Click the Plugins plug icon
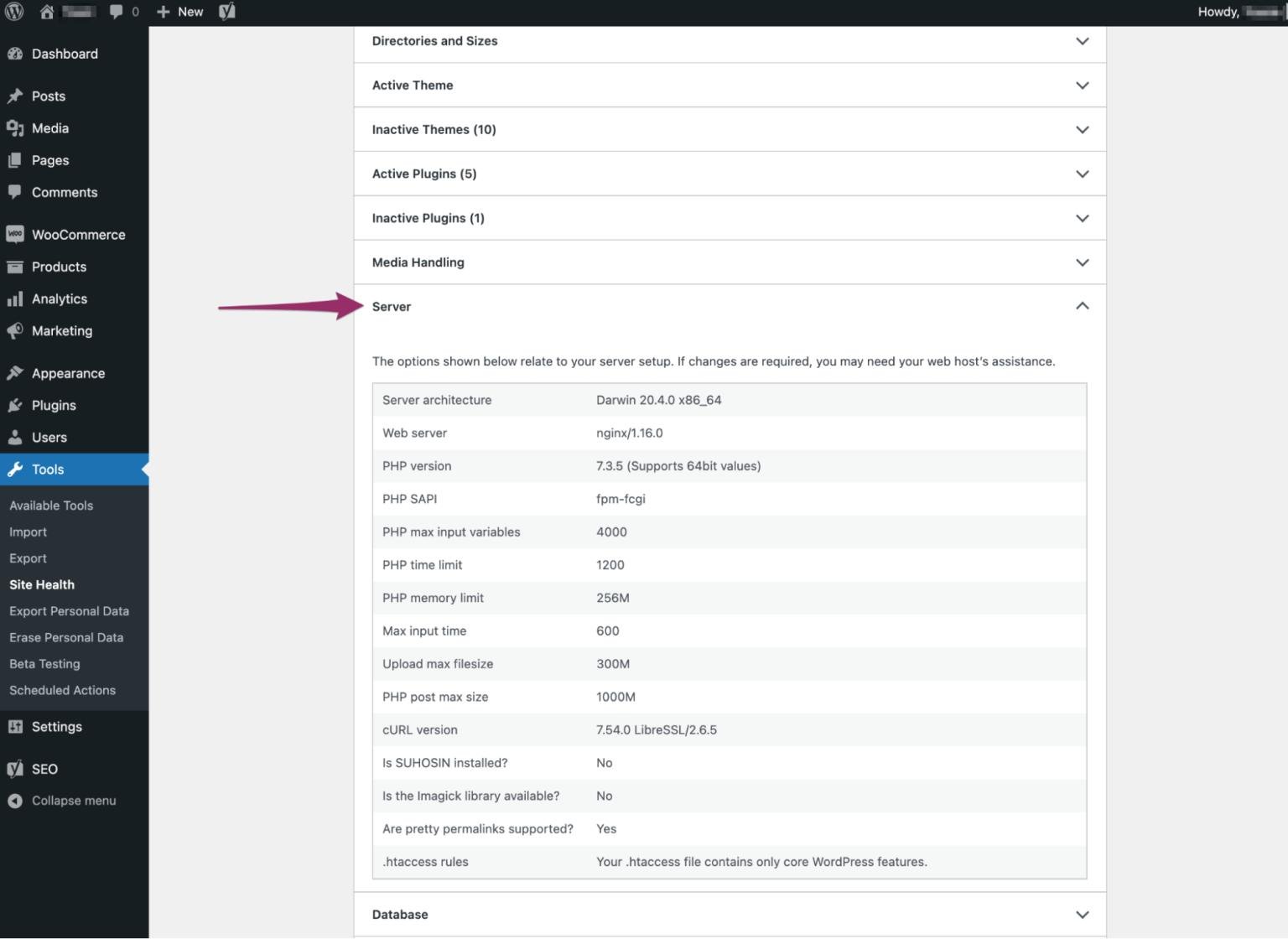 (14, 405)
